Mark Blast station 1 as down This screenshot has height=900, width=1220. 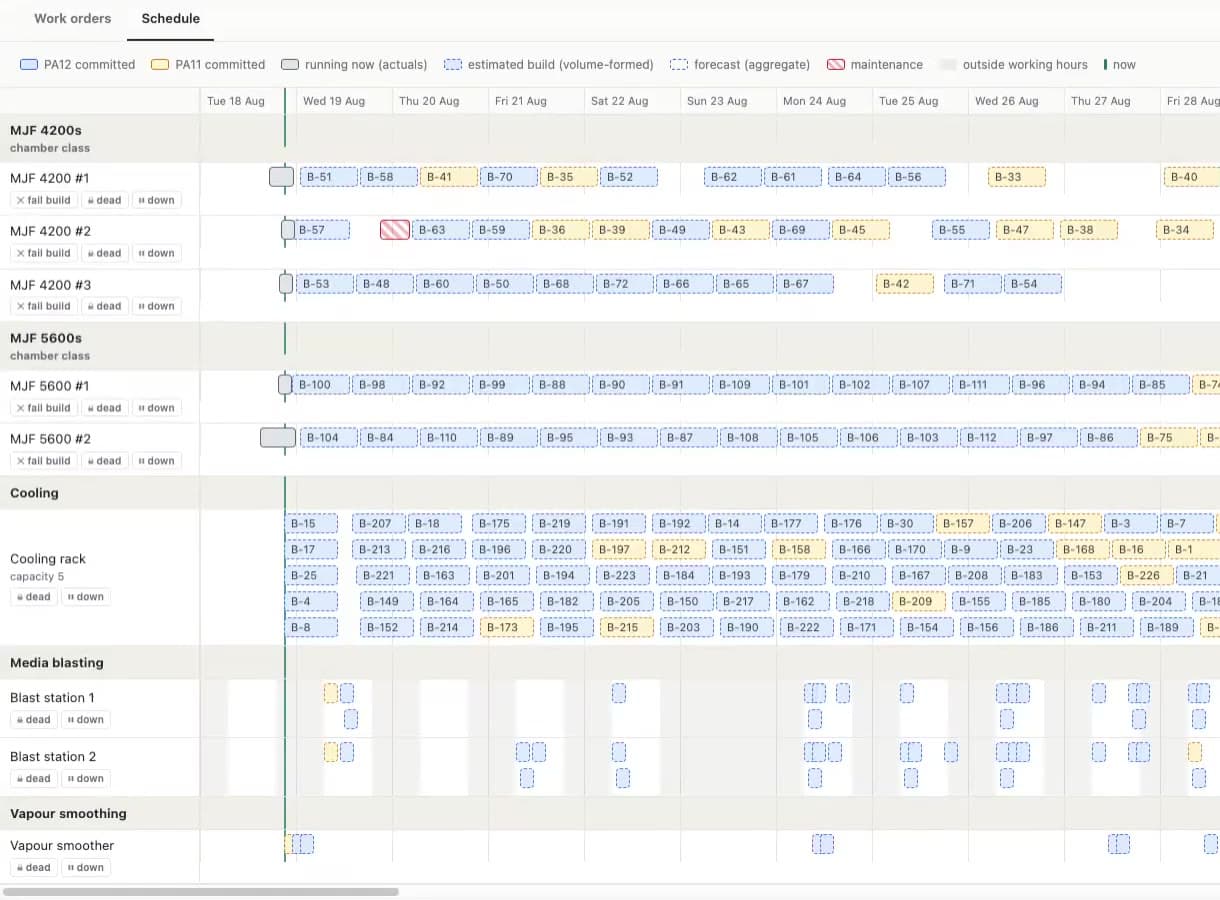(x=86, y=720)
